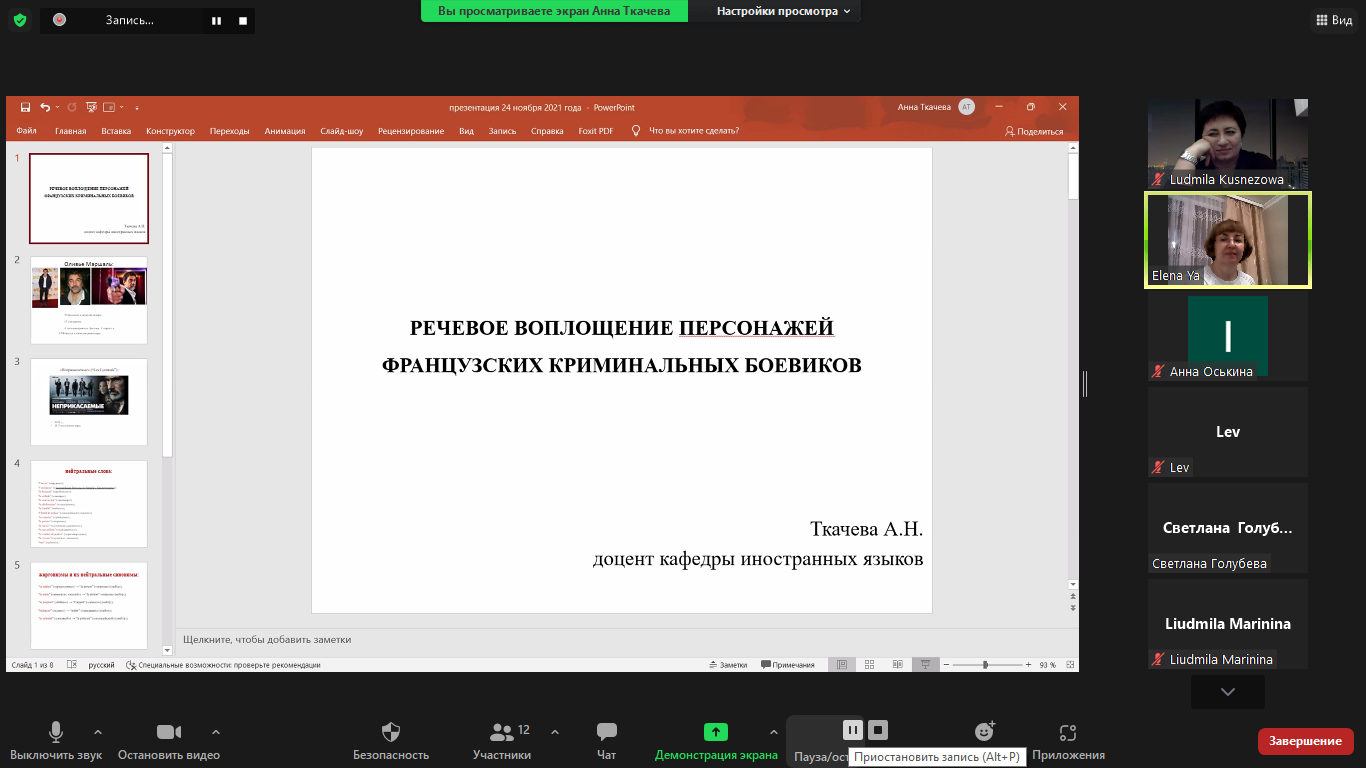Screen dimensions: 1366x768
Task: Open the Reactions smiley icon
Action: (x=985, y=732)
